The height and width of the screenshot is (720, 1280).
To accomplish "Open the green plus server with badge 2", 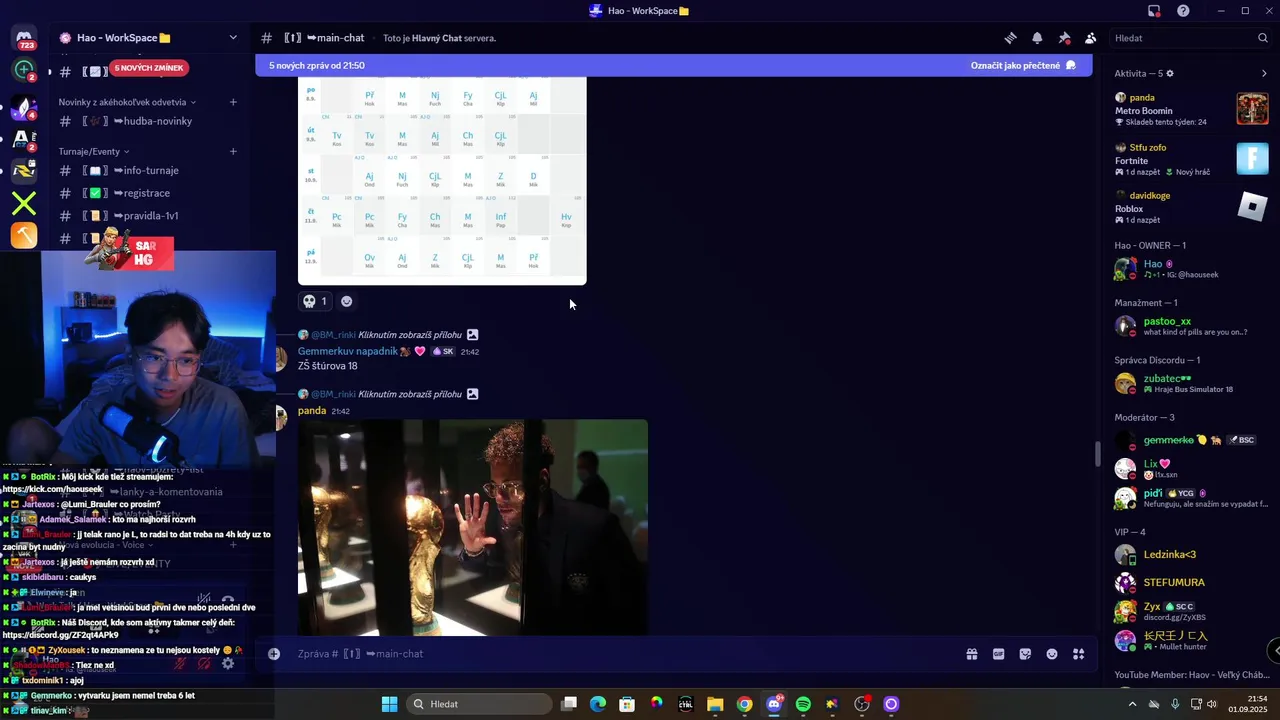I will coord(24,70).
